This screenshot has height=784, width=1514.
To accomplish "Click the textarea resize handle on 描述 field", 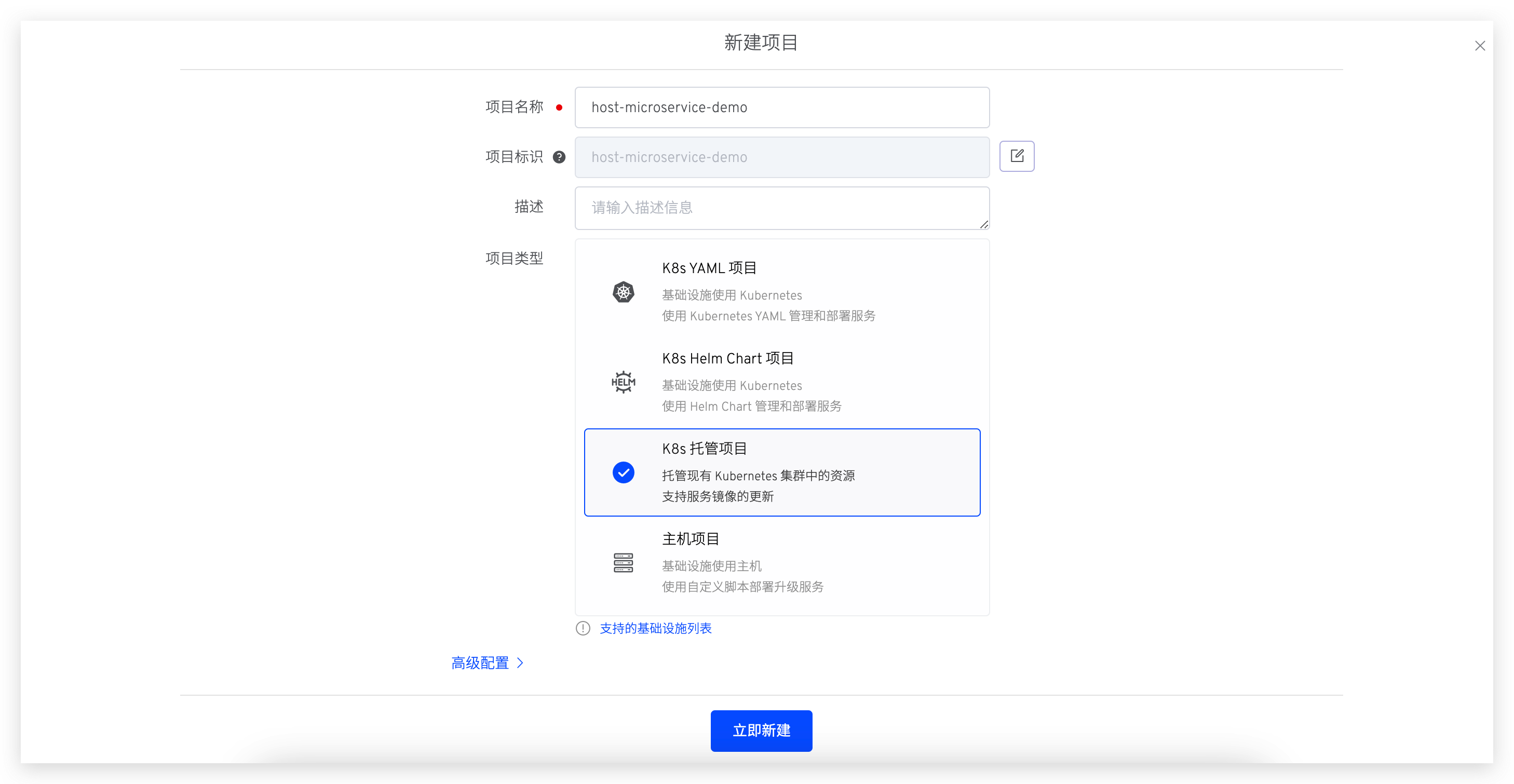I will (x=984, y=225).
